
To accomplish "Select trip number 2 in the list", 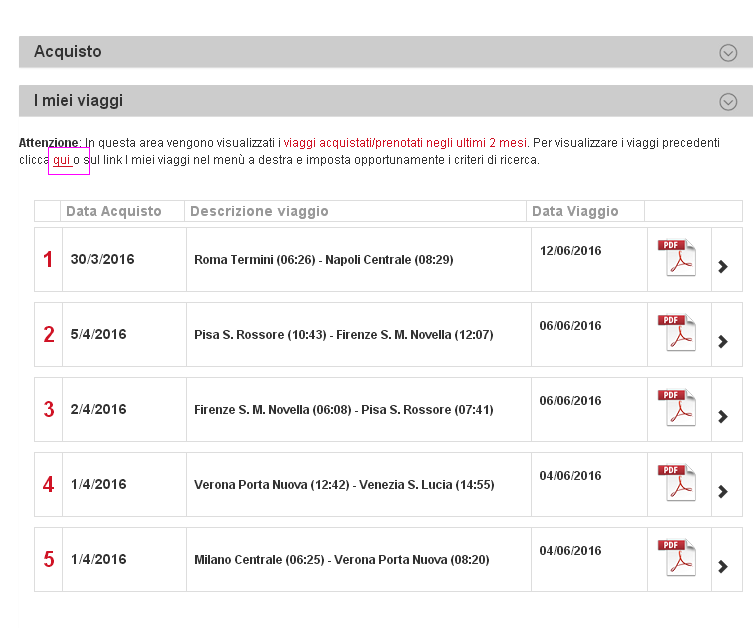I will coord(49,334).
